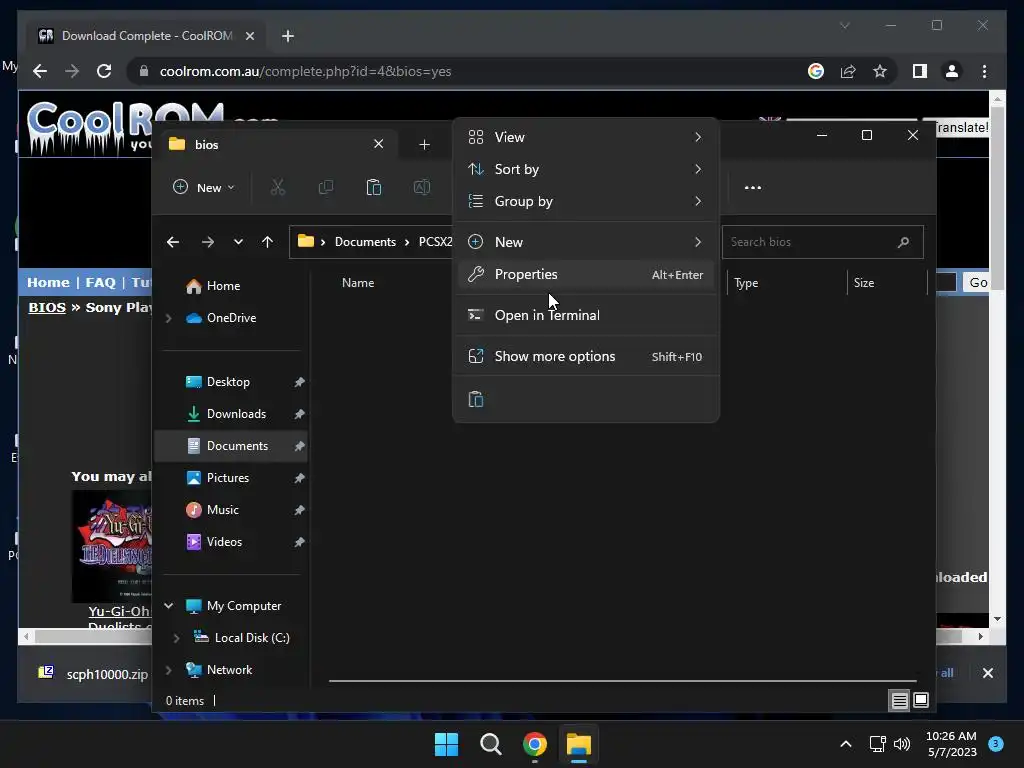
Task: Go forward in File Explorer navigation
Action: pyautogui.click(x=208, y=242)
